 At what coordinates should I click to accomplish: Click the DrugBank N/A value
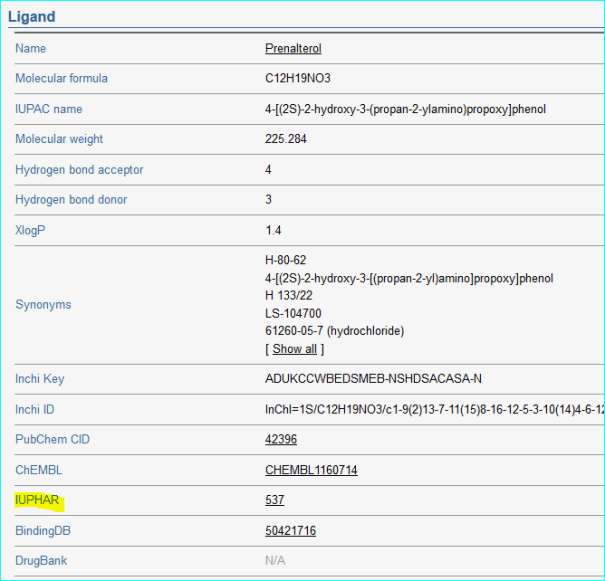(x=275, y=561)
